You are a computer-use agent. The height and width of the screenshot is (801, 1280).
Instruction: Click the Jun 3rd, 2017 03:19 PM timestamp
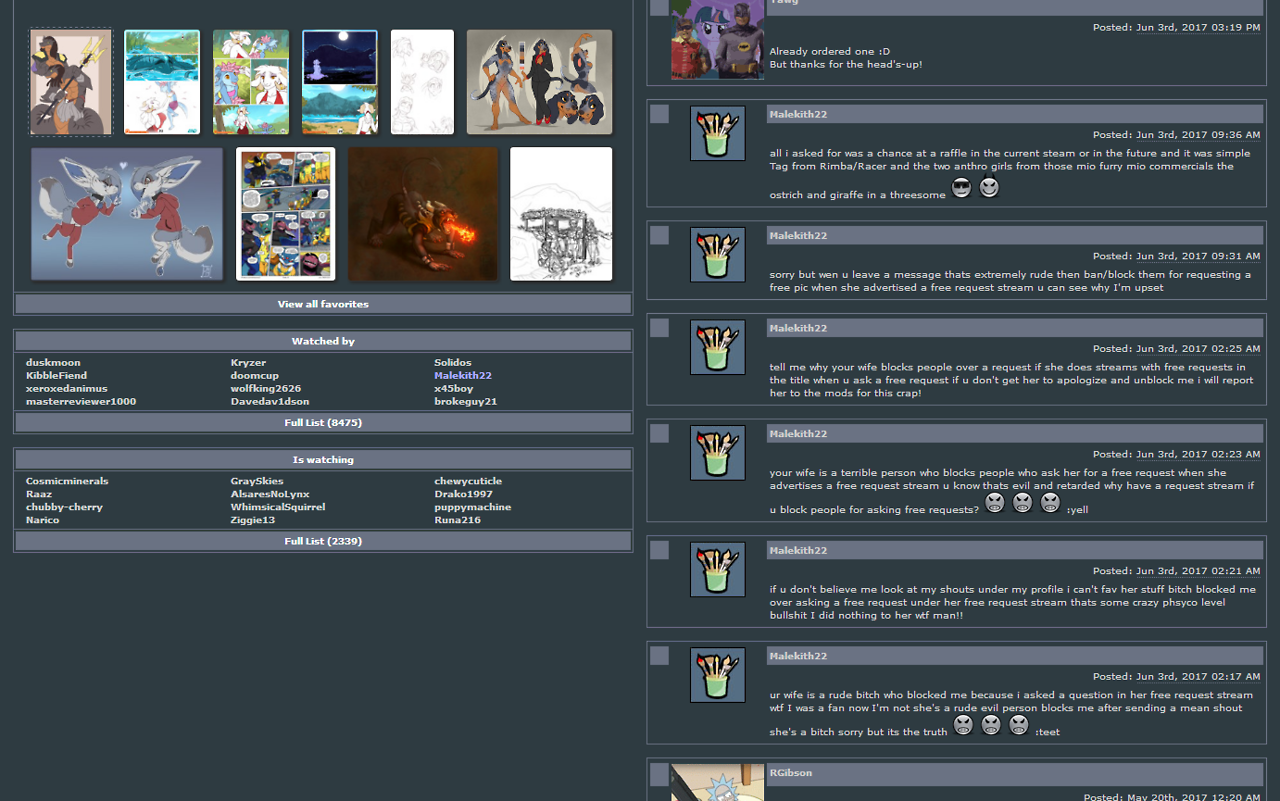(x=1197, y=28)
